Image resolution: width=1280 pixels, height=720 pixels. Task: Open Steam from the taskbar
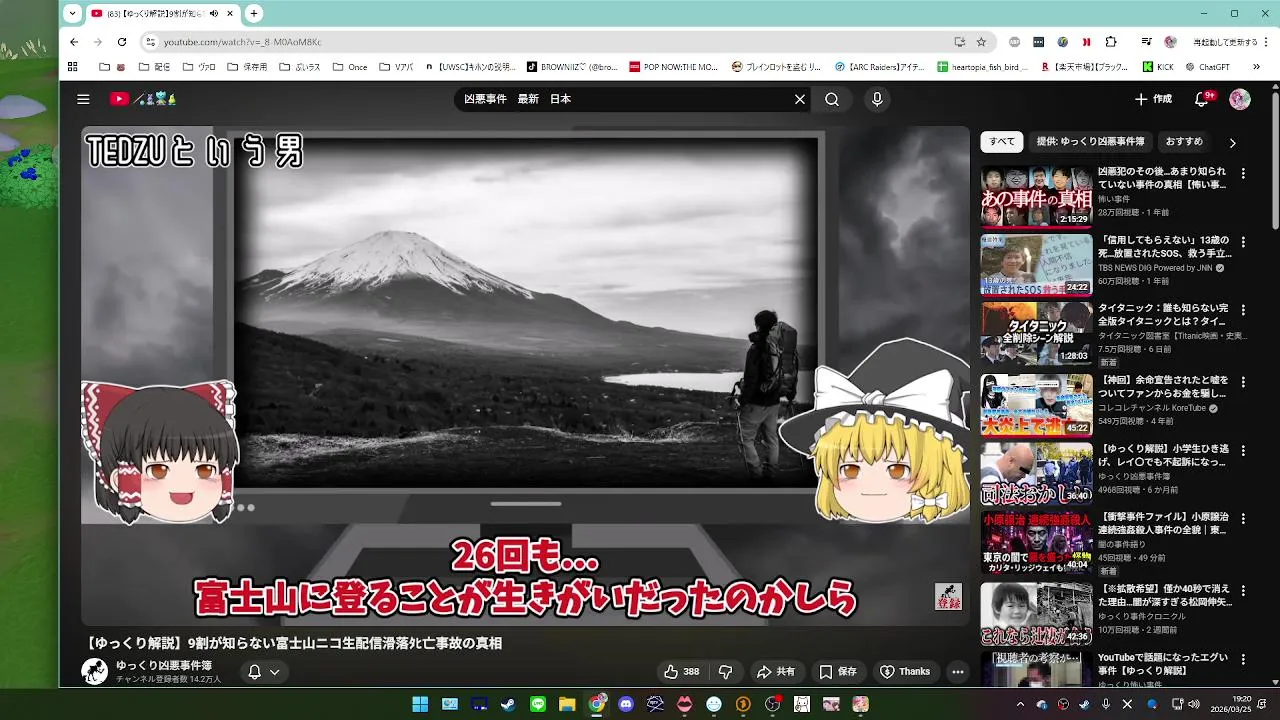[x=508, y=704]
